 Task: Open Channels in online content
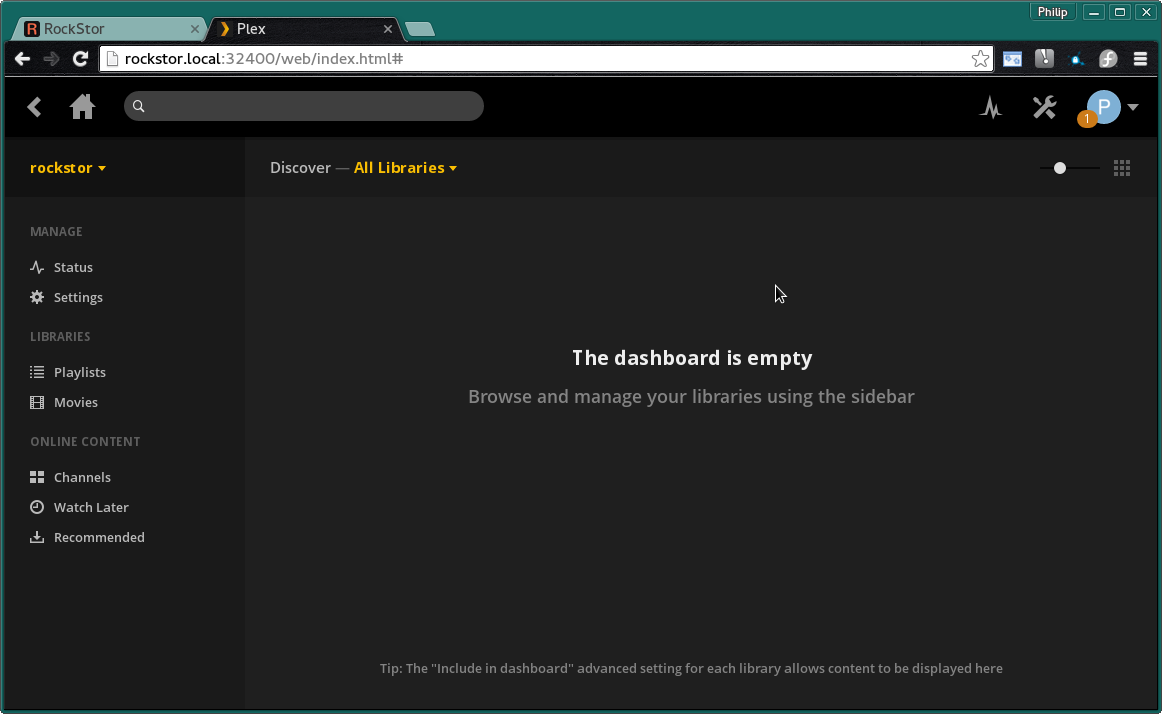pyautogui.click(x=82, y=477)
